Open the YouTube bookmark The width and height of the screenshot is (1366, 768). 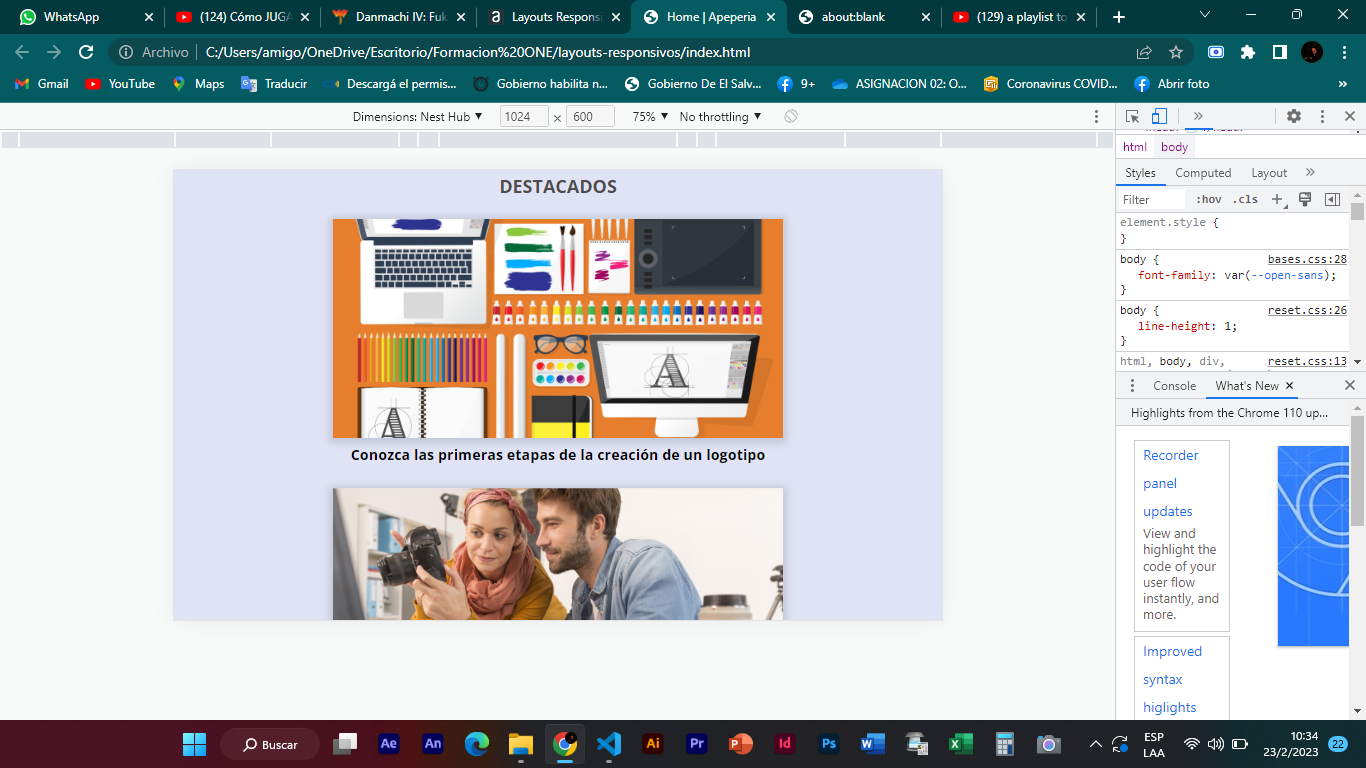pyautogui.click(x=120, y=84)
